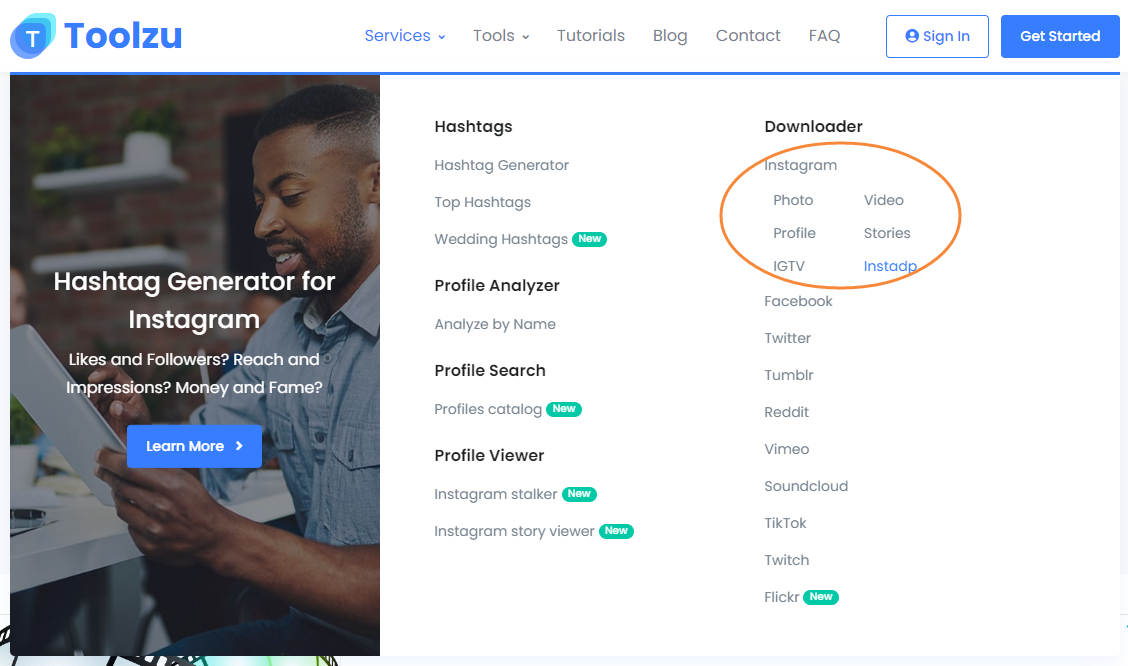The width and height of the screenshot is (1128, 666).
Task: Click the Profile Search section heading
Action: coord(490,370)
